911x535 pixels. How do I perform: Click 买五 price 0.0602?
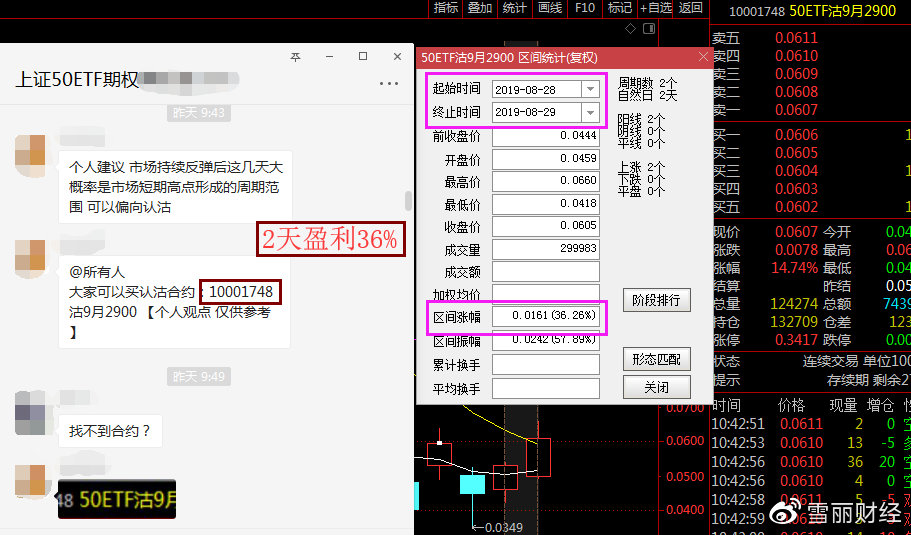tap(796, 207)
